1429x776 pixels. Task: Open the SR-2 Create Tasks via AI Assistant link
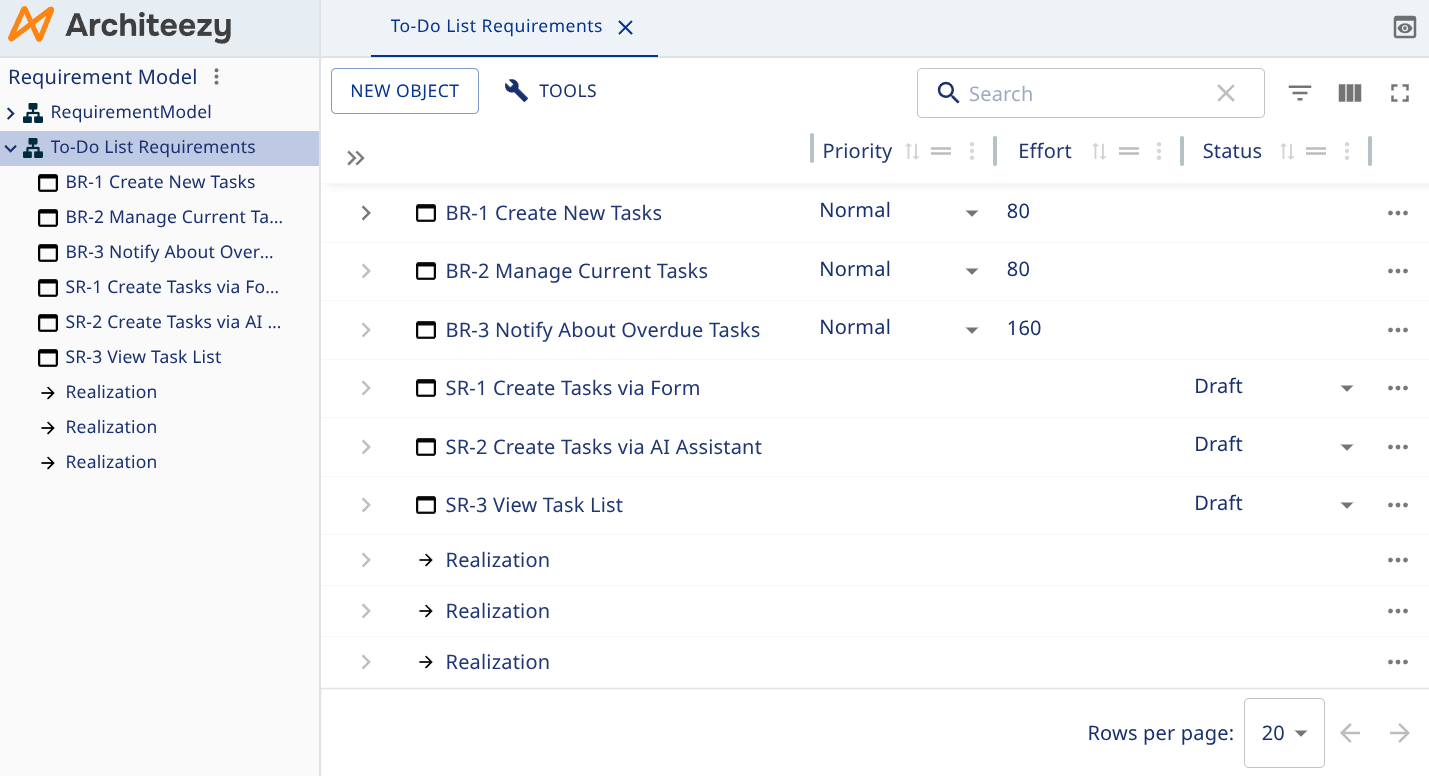click(x=603, y=447)
